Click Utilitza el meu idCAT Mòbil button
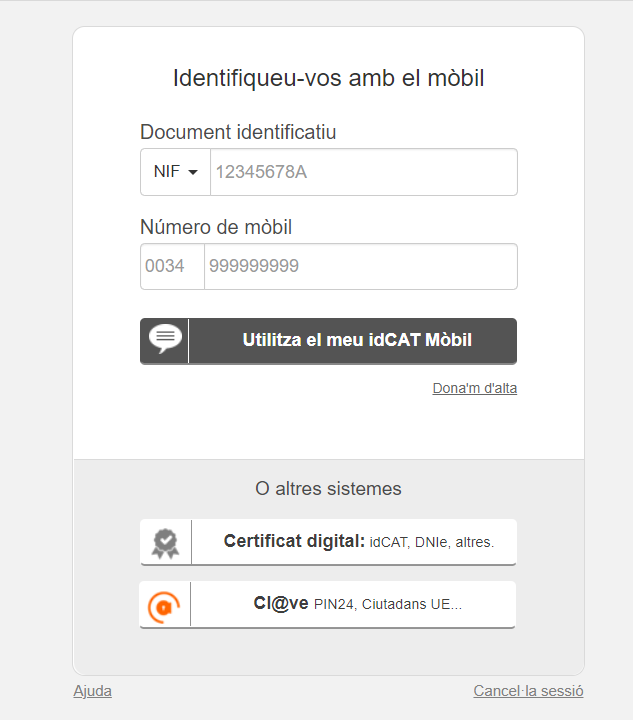The height and width of the screenshot is (720, 633). [329, 341]
